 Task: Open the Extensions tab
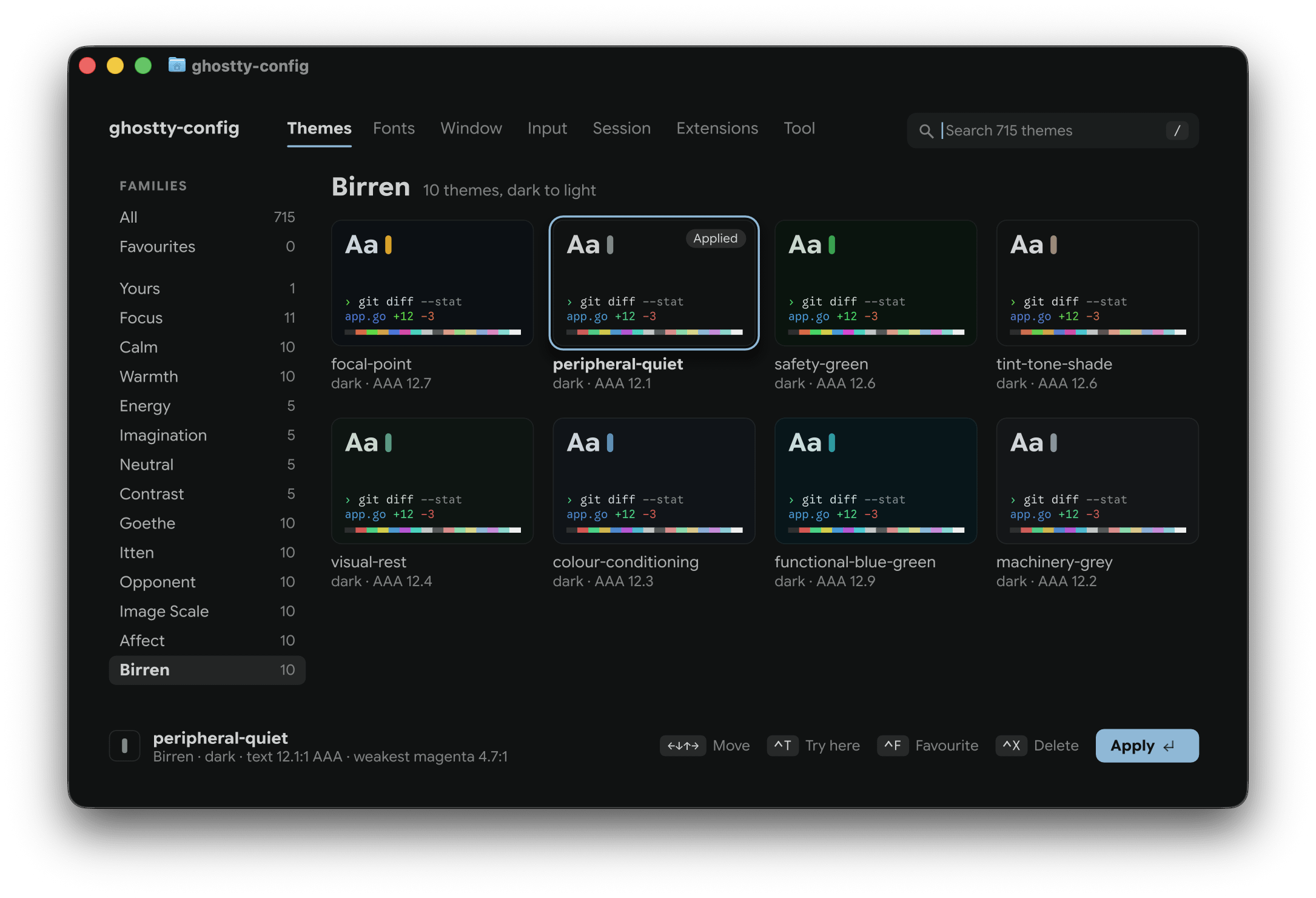(717, 128)
